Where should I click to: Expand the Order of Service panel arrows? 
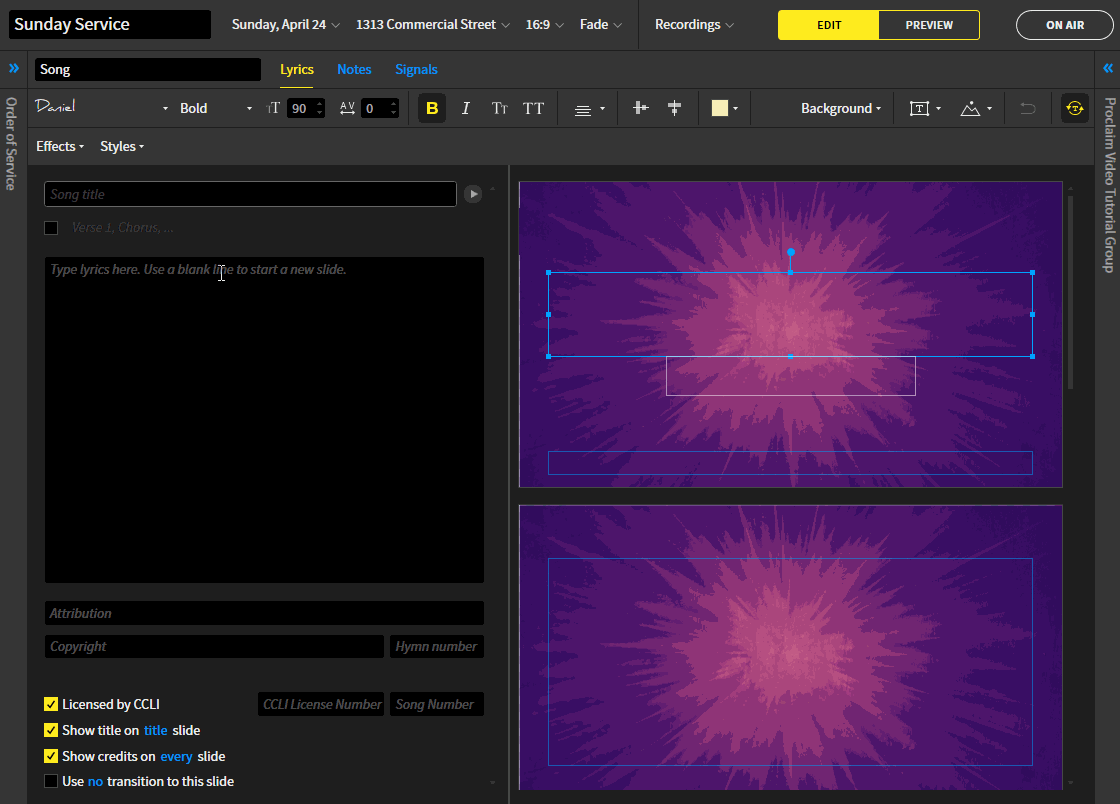click(14, 69)
